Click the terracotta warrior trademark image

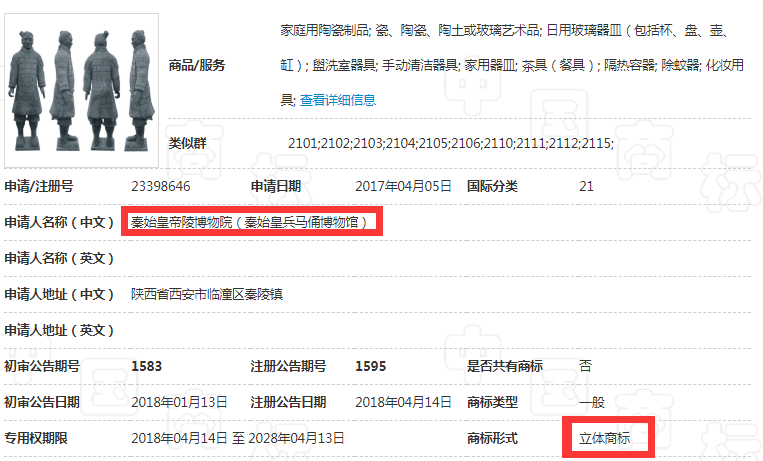click(x=81, y=91)
